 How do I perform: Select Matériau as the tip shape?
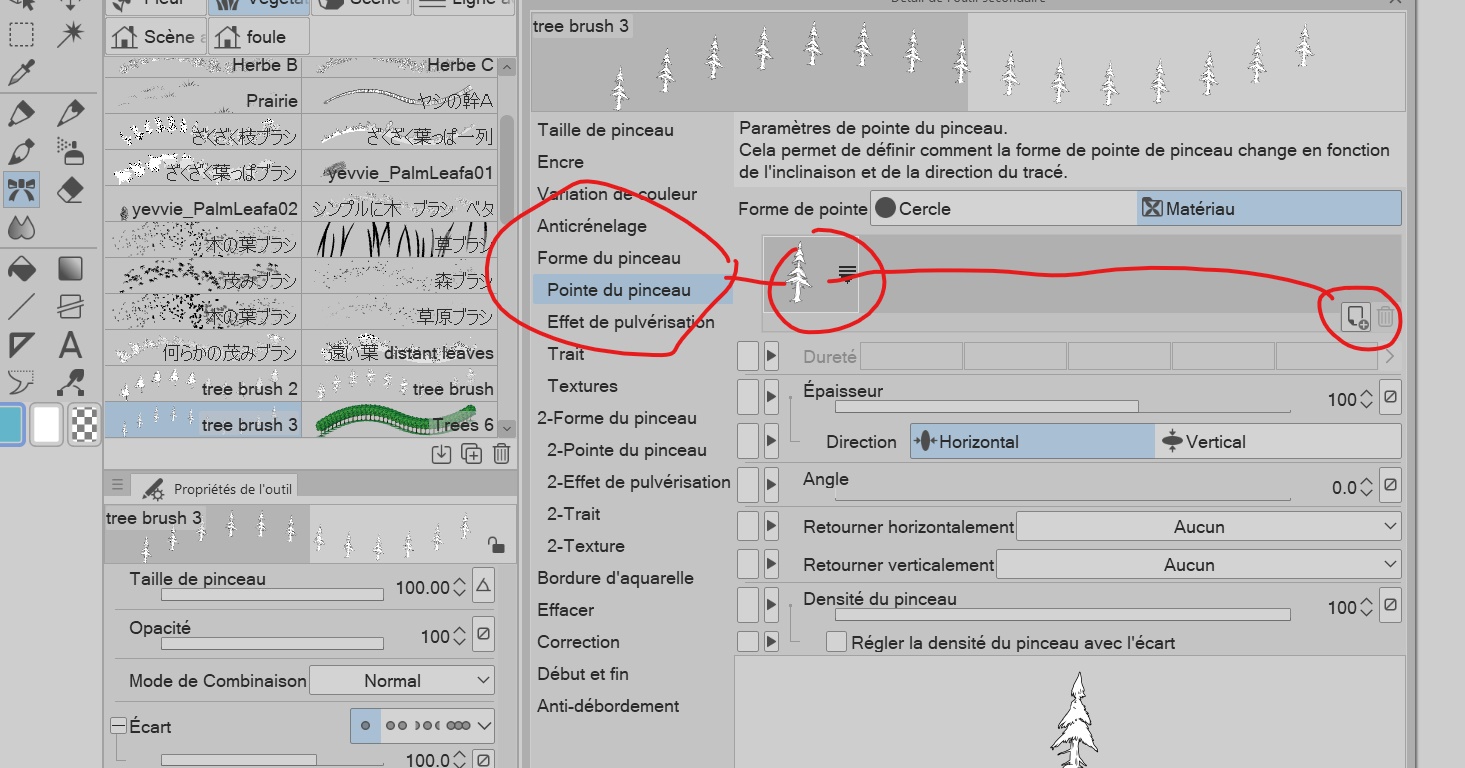1269,209
